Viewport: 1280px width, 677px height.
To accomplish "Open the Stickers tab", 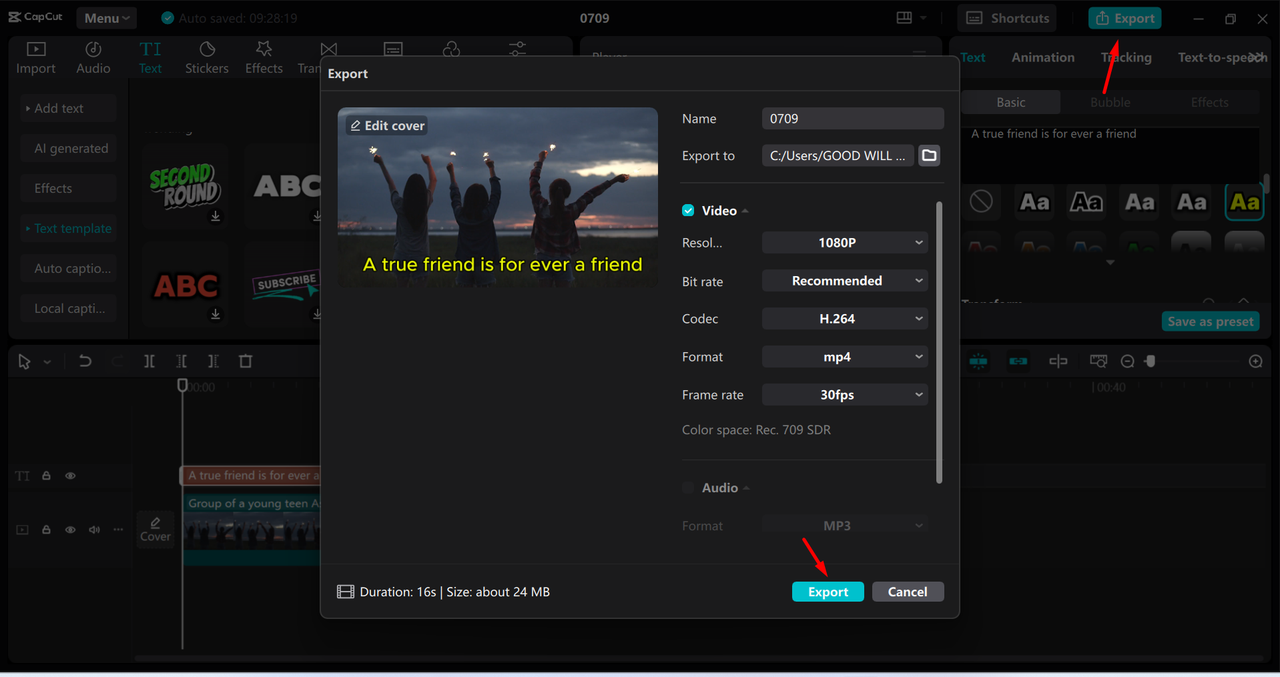I will (207, 58).
